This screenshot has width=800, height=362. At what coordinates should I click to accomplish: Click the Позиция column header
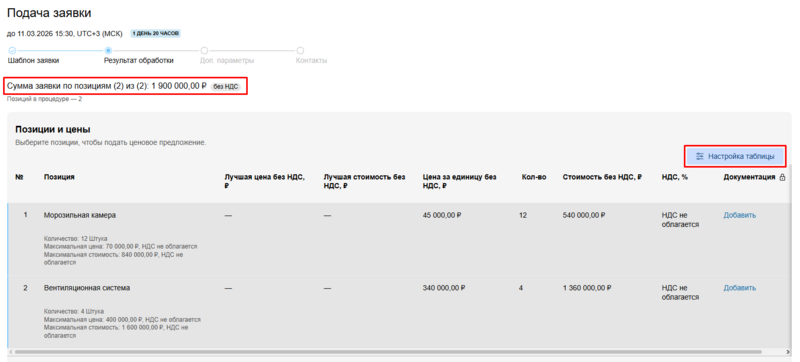click(59, 177)
